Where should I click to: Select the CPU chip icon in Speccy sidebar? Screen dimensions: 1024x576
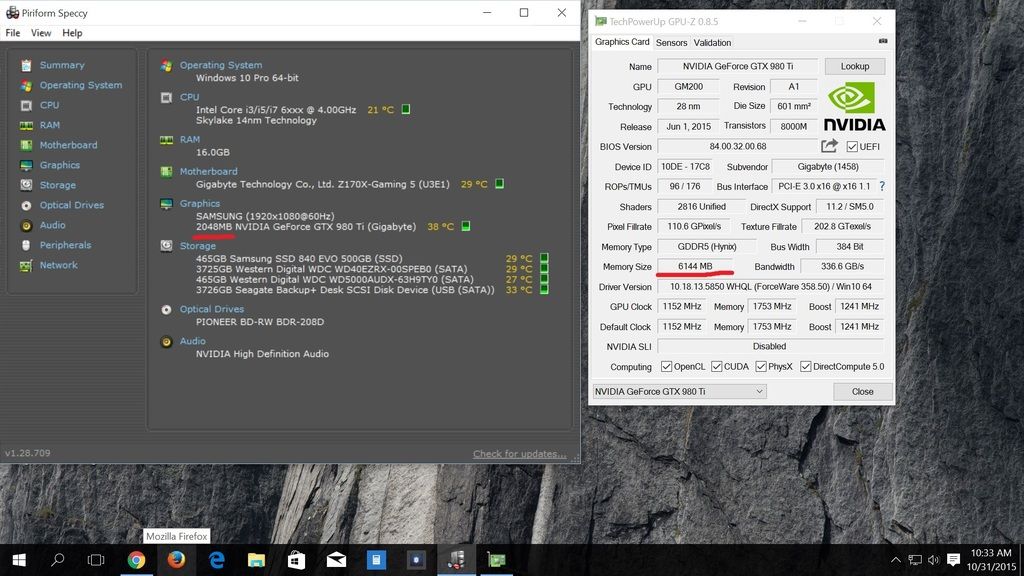[26, 105]
